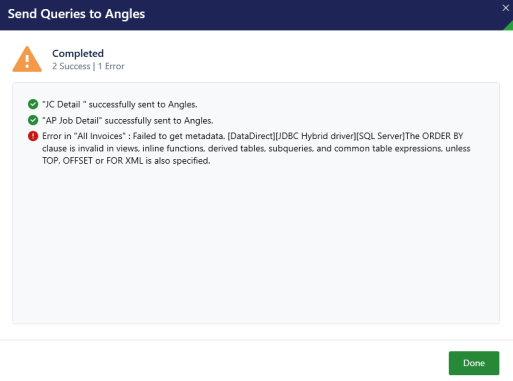
Task: Click the Done button
Action: (474, 363)
